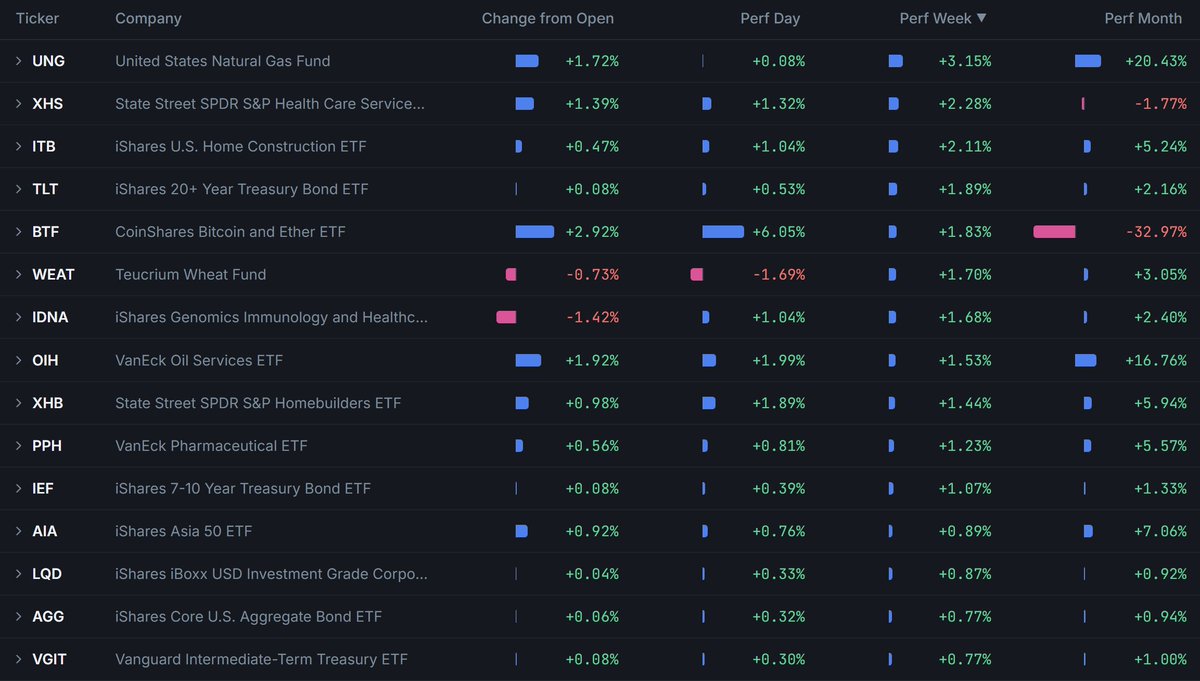Click IDNA Change from Open -1.42%
The image size is (1200, 681).
point(594,318)
